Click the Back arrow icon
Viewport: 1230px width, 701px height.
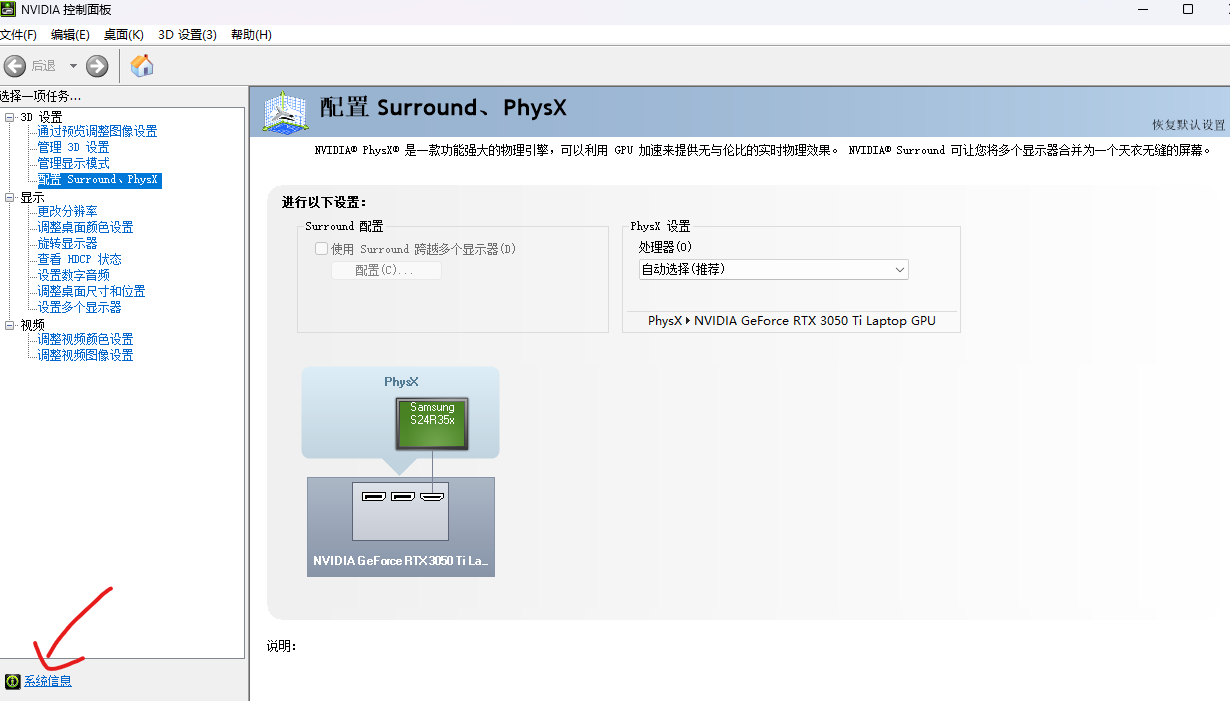coord(14,66)
